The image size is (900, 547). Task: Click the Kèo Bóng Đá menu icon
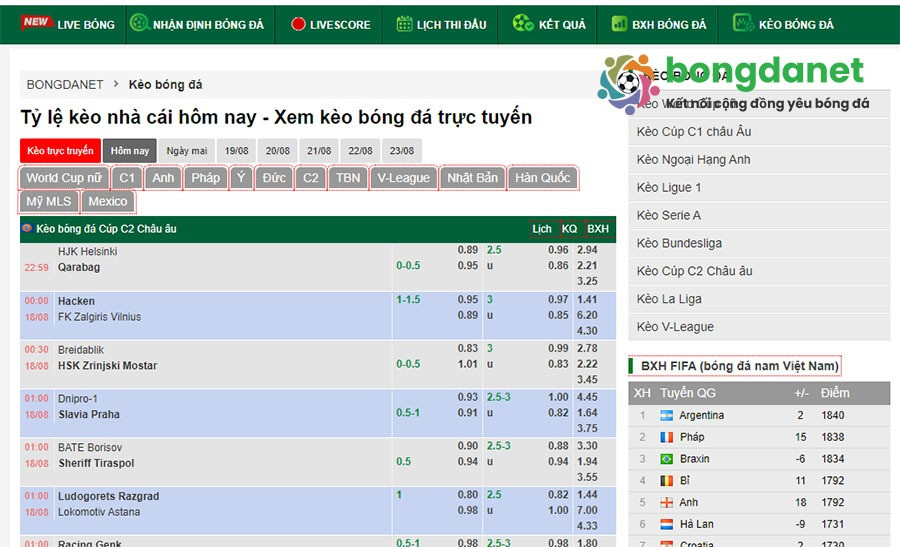743,23
